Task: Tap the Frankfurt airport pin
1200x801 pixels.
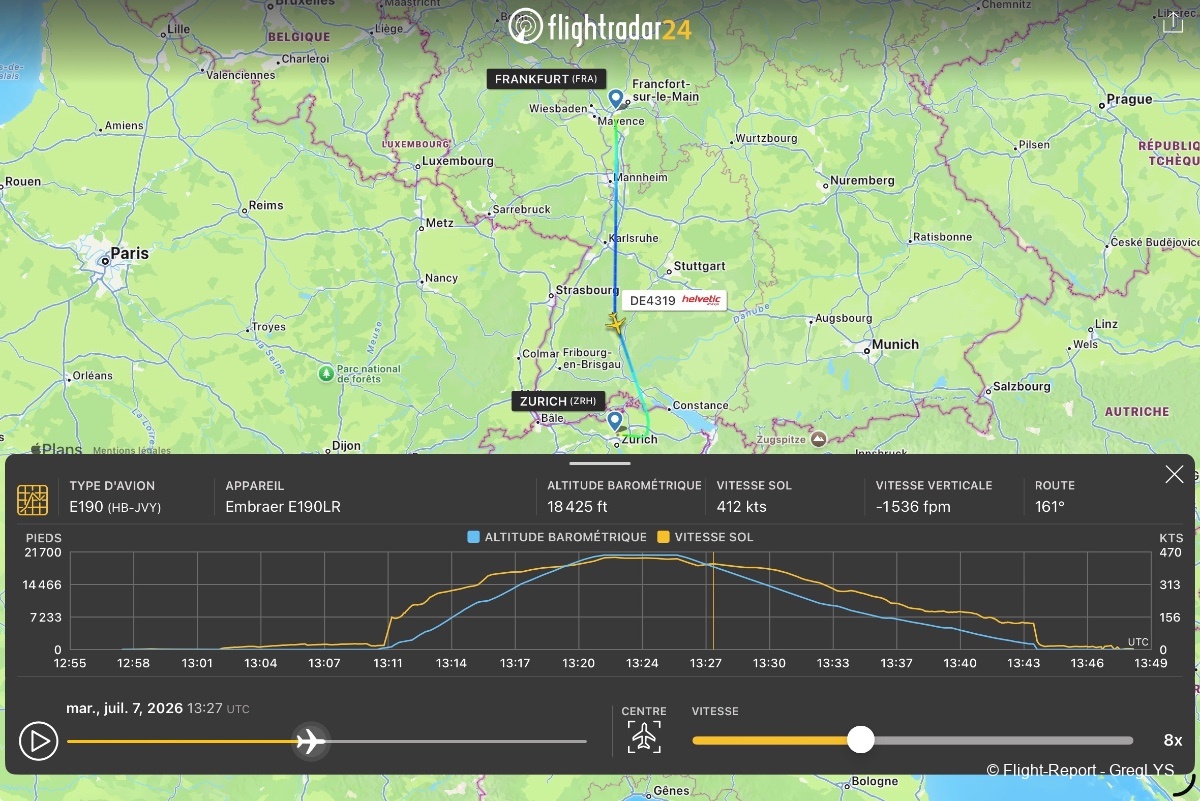Action: (x=616, y=99)
